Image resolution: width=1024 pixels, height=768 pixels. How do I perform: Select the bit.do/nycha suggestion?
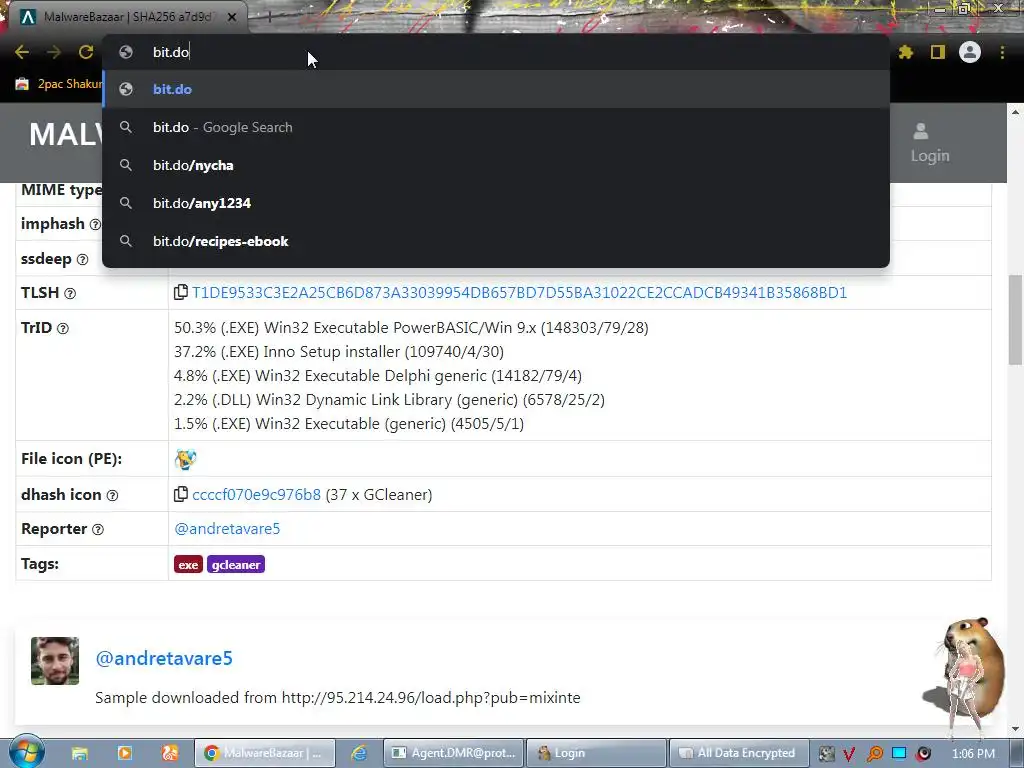pos(496,165)
